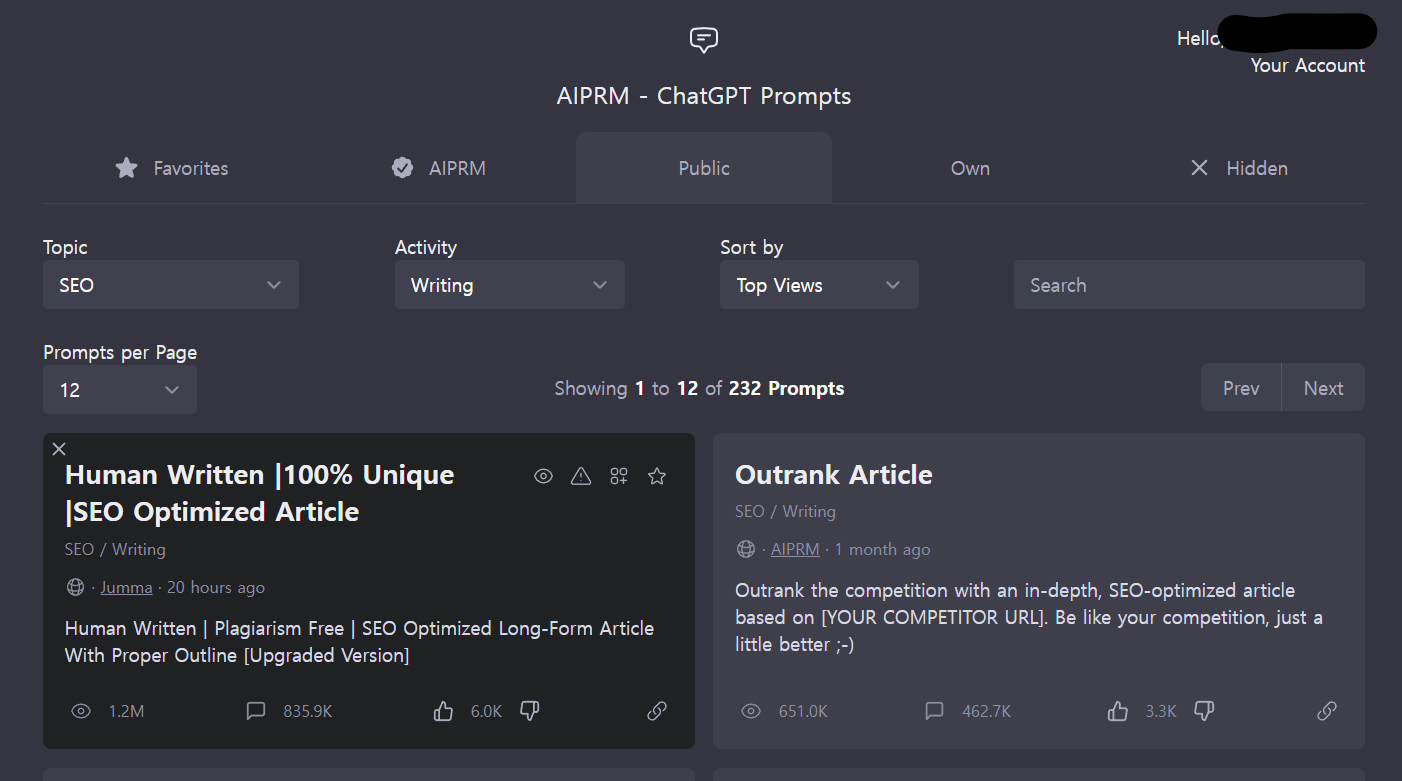Click the 3.3K likes count
This screenshot has height=781, width=1402.
pos(1161,711)
